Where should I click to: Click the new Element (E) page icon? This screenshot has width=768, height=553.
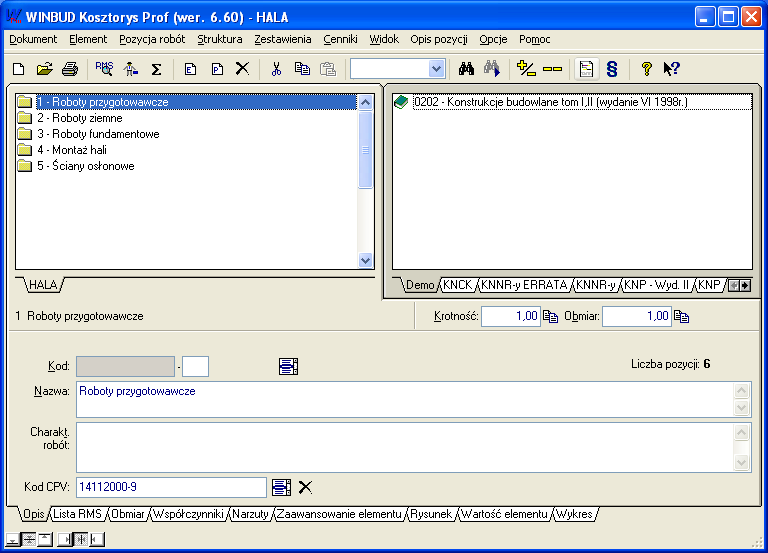coord(191,69)
